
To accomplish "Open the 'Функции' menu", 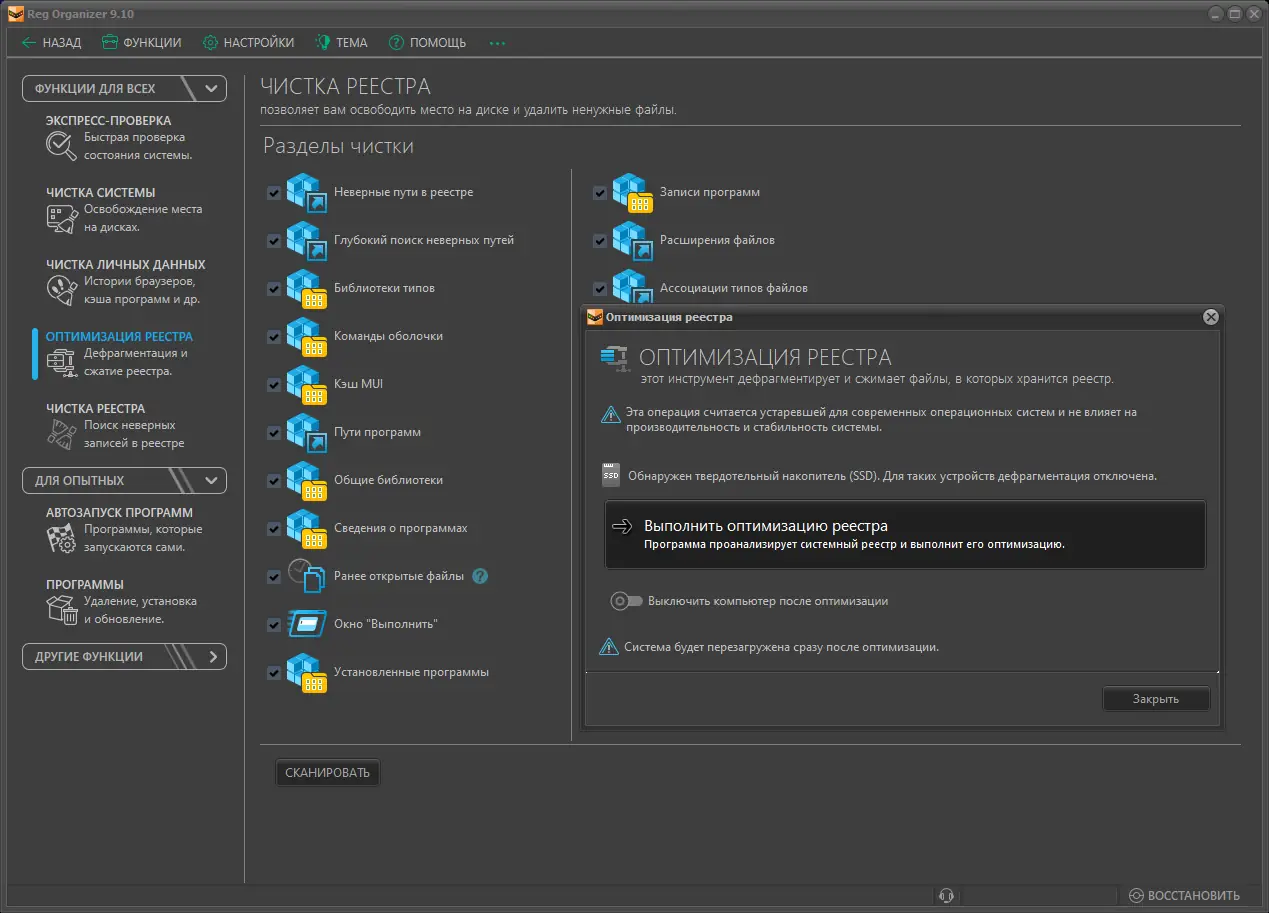I will tap(142, 43).
